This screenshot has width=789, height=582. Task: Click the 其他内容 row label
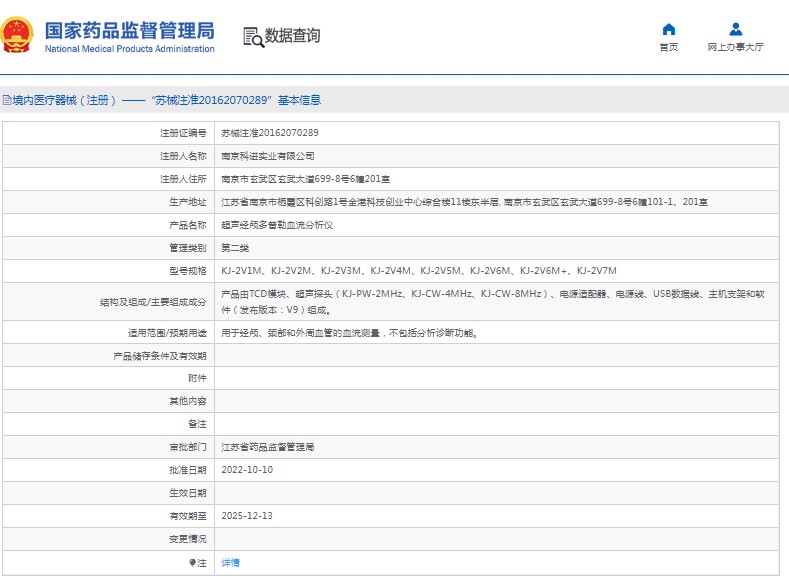point(188,401)
